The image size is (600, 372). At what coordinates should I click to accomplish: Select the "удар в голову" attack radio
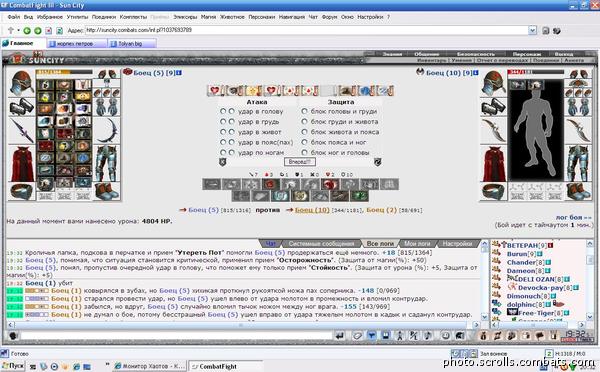click(223, 111)
